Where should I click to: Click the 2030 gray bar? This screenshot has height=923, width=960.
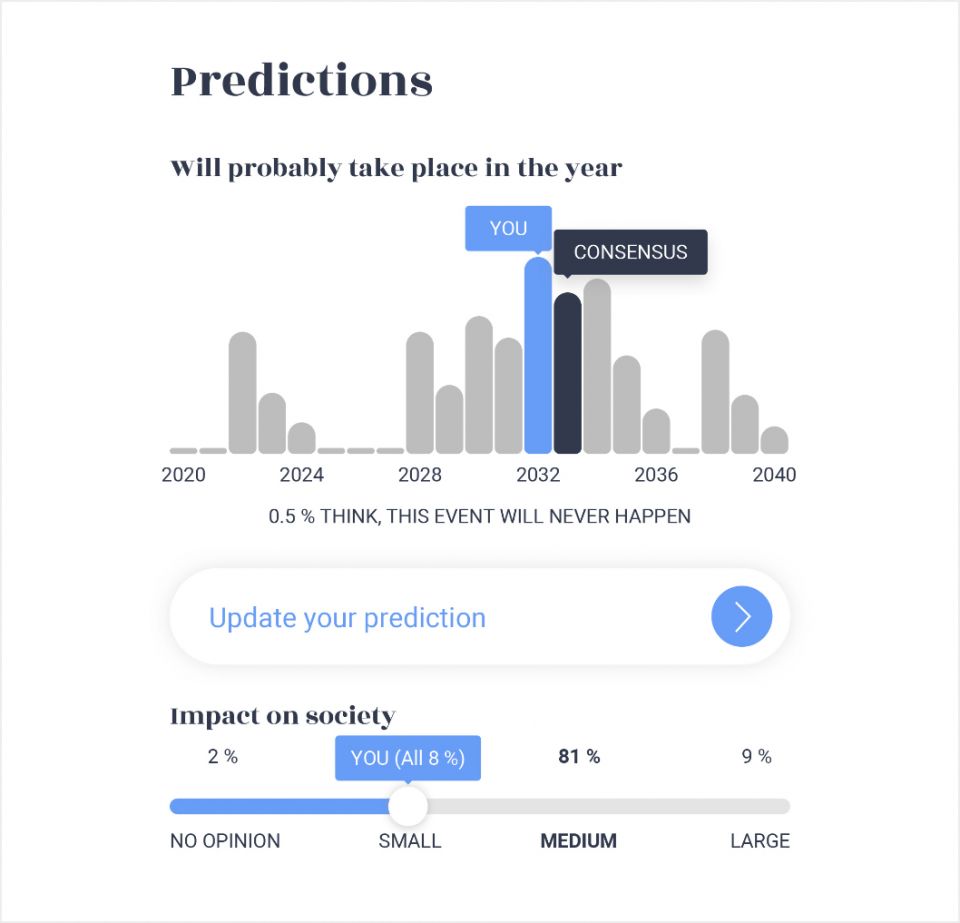point(479,385)
